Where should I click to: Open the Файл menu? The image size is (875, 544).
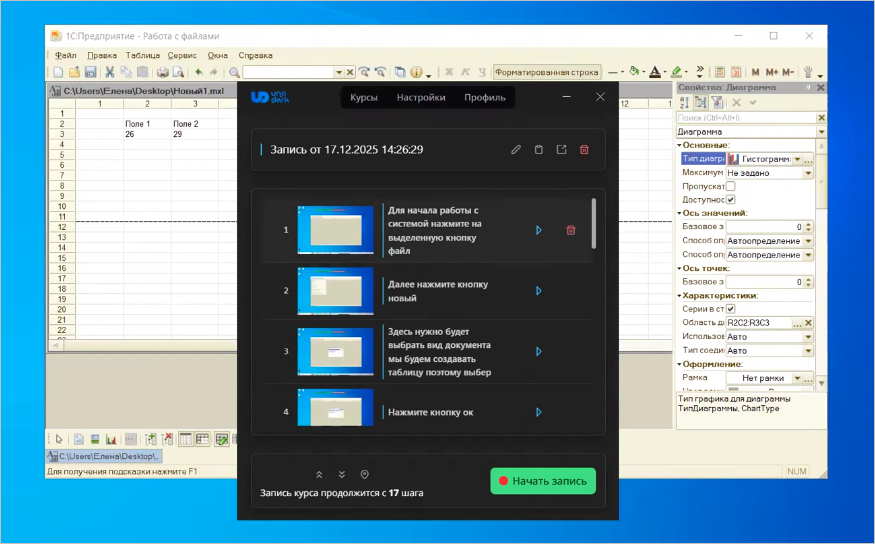[65, 55]
